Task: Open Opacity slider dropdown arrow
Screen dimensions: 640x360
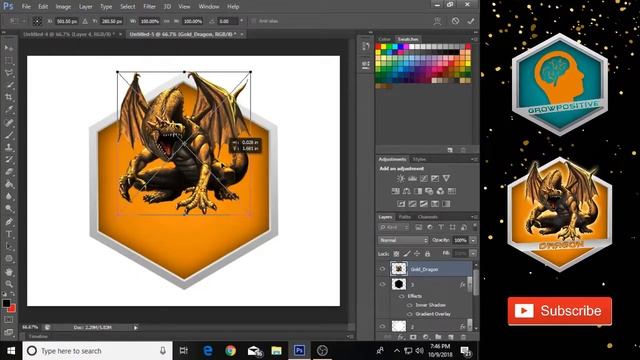Action: coord(473,240)
